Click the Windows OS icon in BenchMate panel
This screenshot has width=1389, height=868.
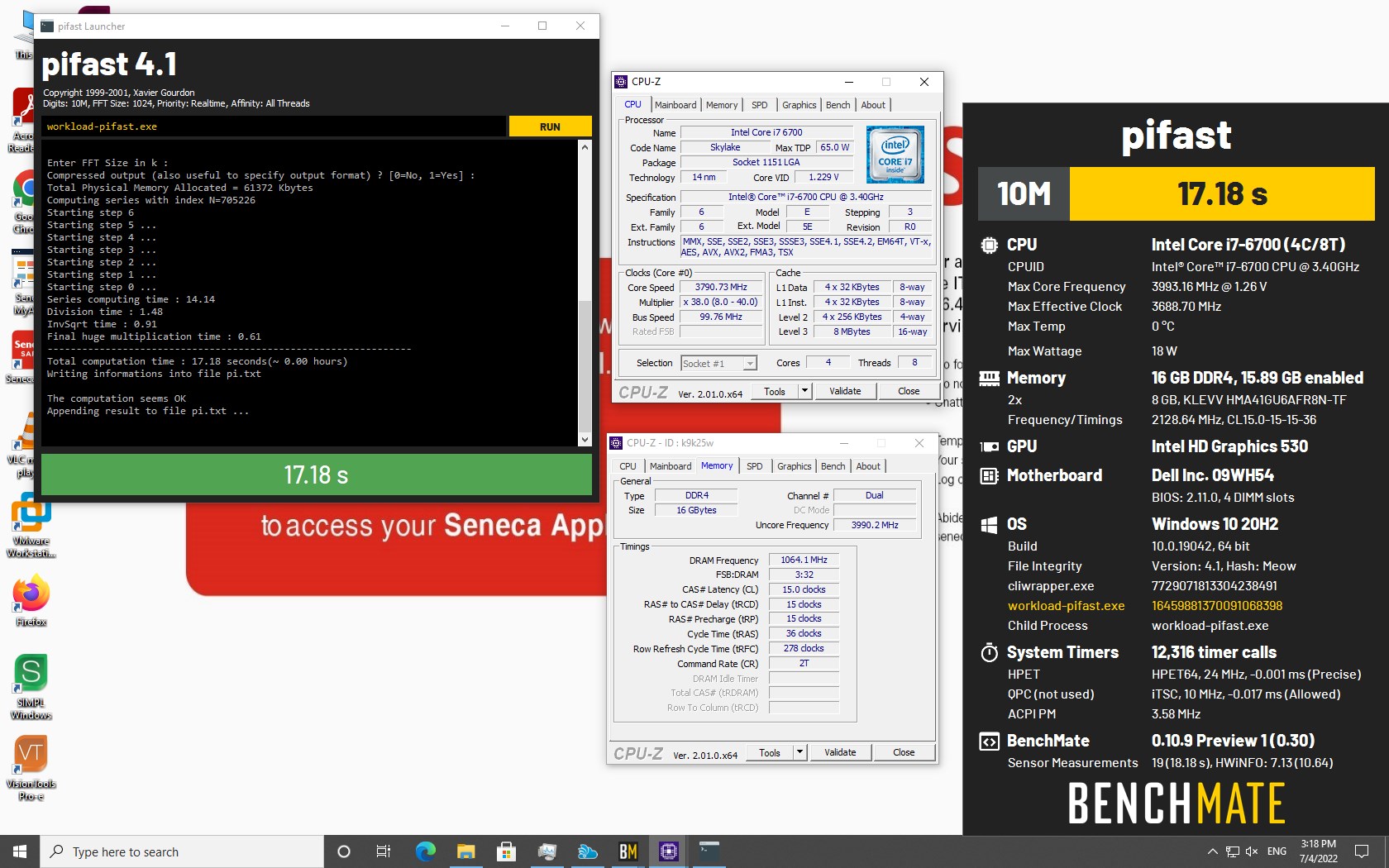(989, 524)
